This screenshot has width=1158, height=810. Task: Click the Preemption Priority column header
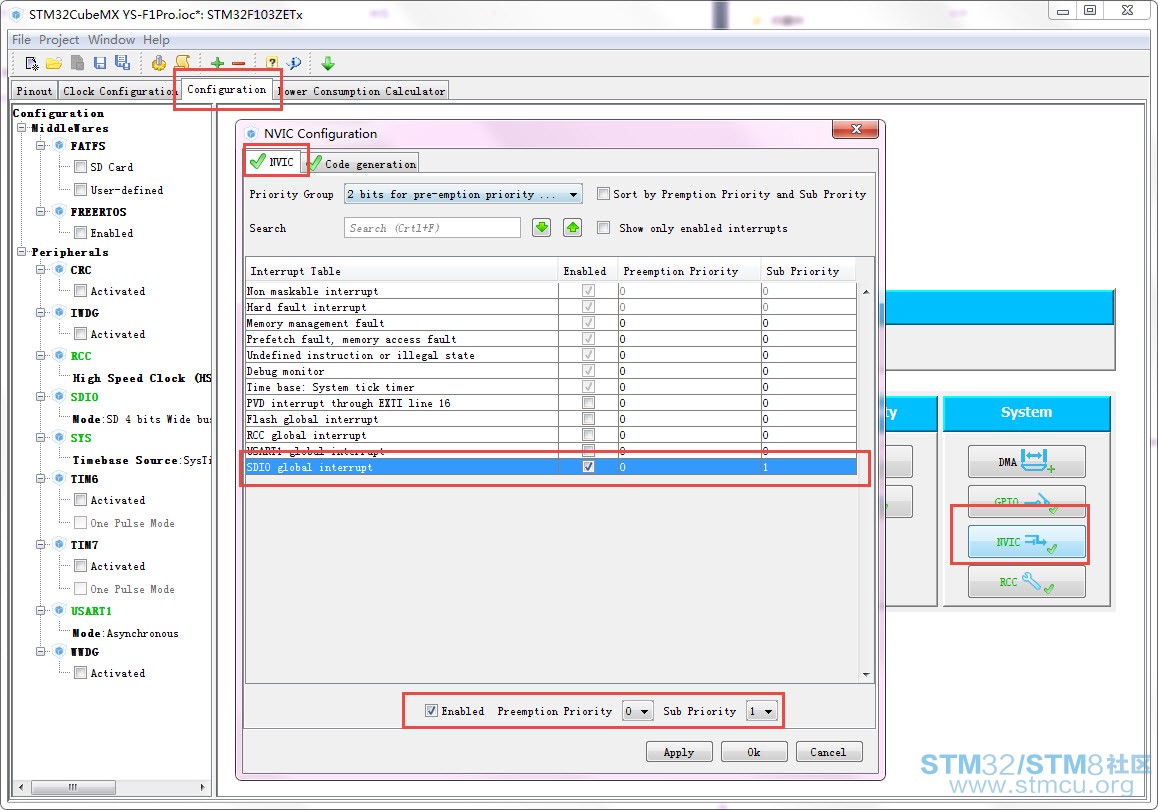pos(689,271)
